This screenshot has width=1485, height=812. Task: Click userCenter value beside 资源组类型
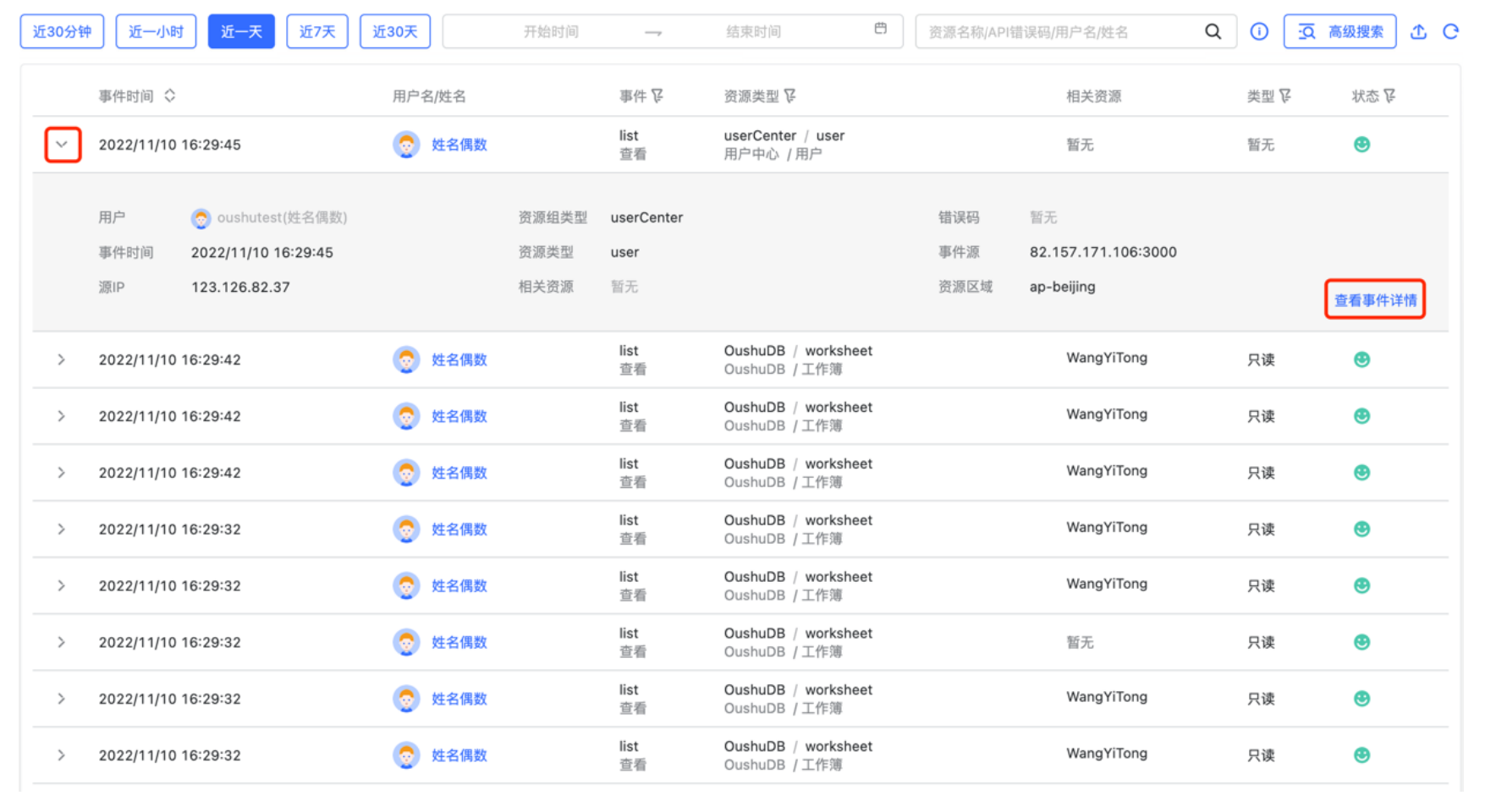pos(646,217)
